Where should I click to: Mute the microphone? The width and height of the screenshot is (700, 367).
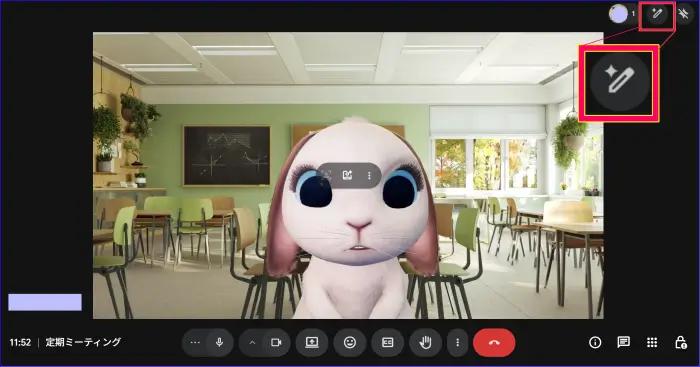[220, 342]
